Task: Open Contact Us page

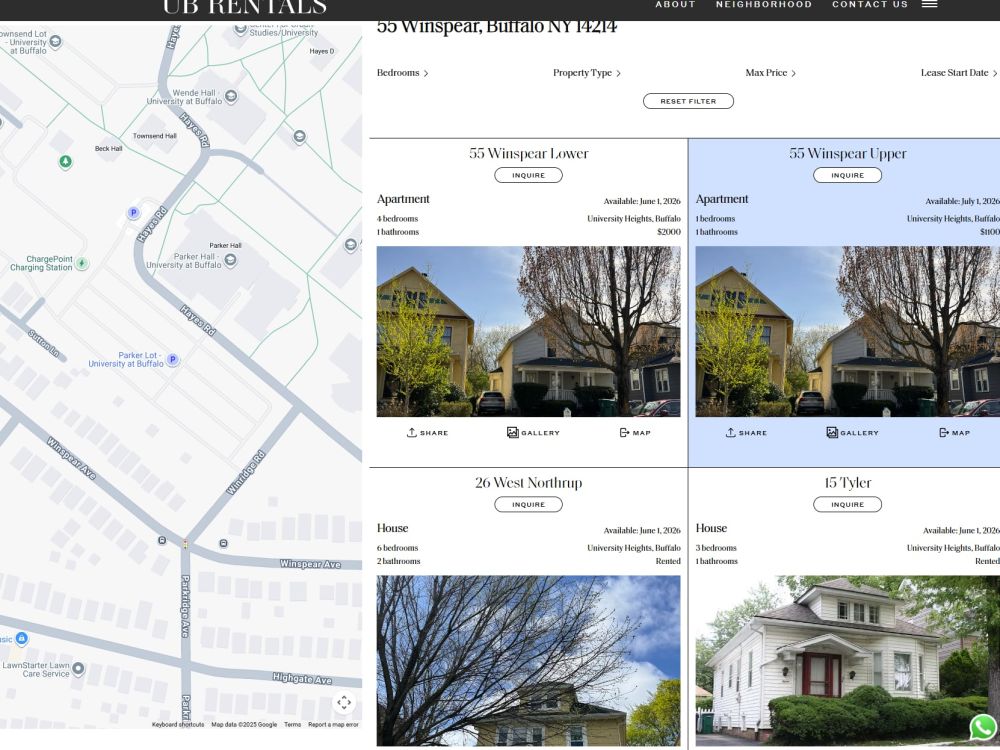Action: tap(870, 4)
